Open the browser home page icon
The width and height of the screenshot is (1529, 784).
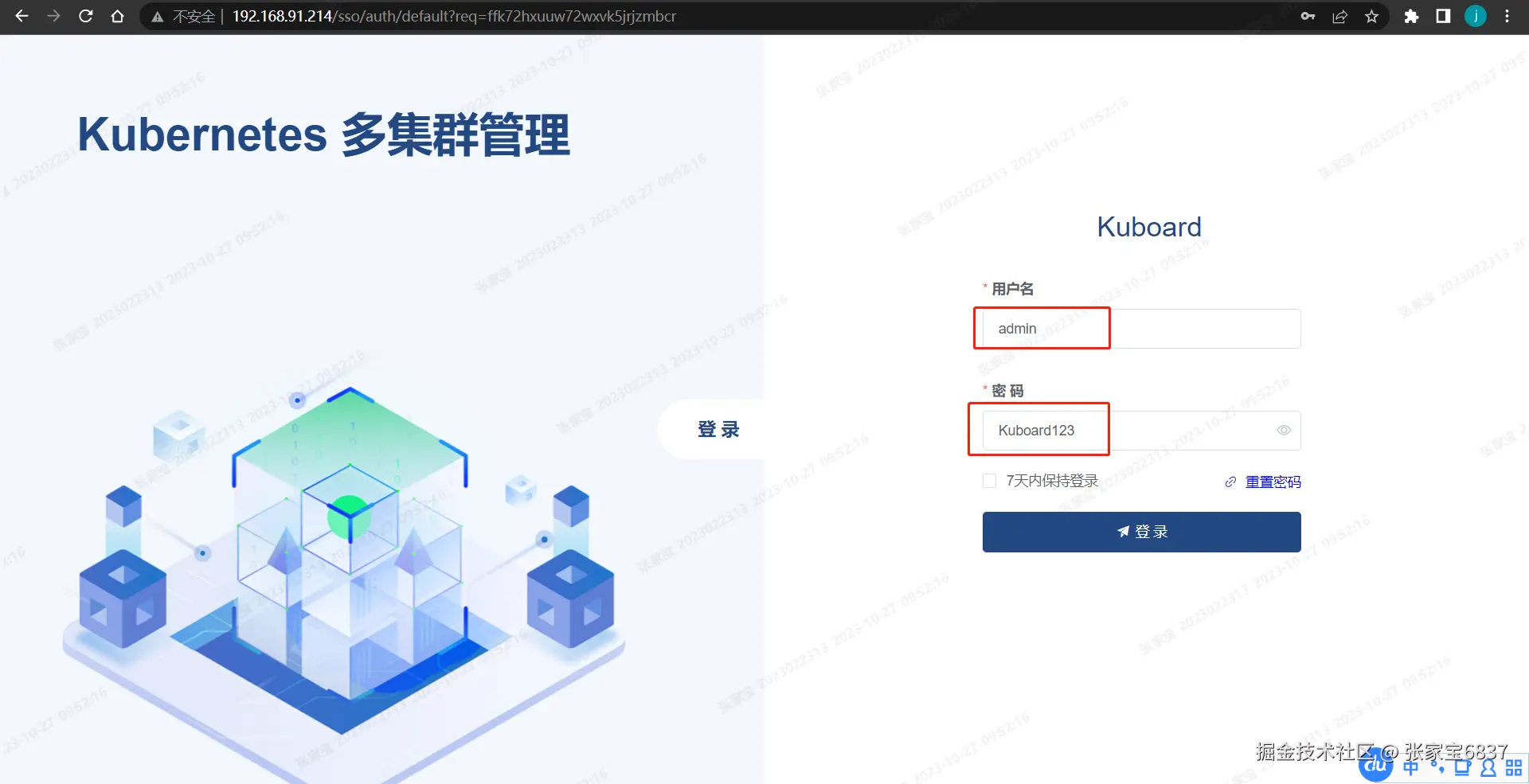tap(118, 16)
